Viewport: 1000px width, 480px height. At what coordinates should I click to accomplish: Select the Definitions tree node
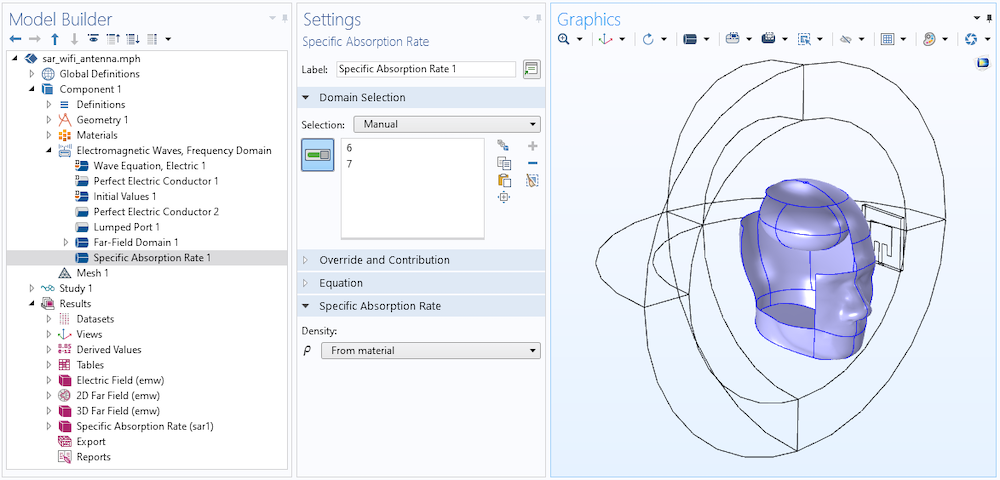point(101,105)
